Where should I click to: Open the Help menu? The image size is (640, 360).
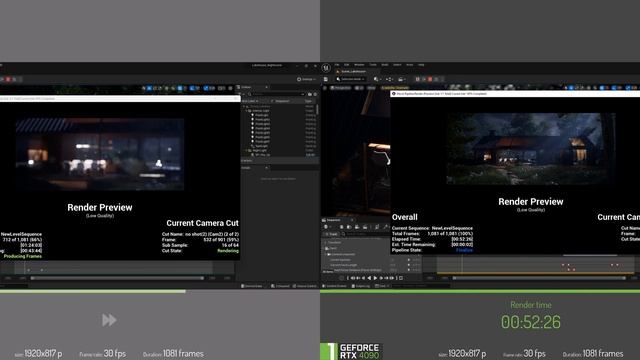421,65
